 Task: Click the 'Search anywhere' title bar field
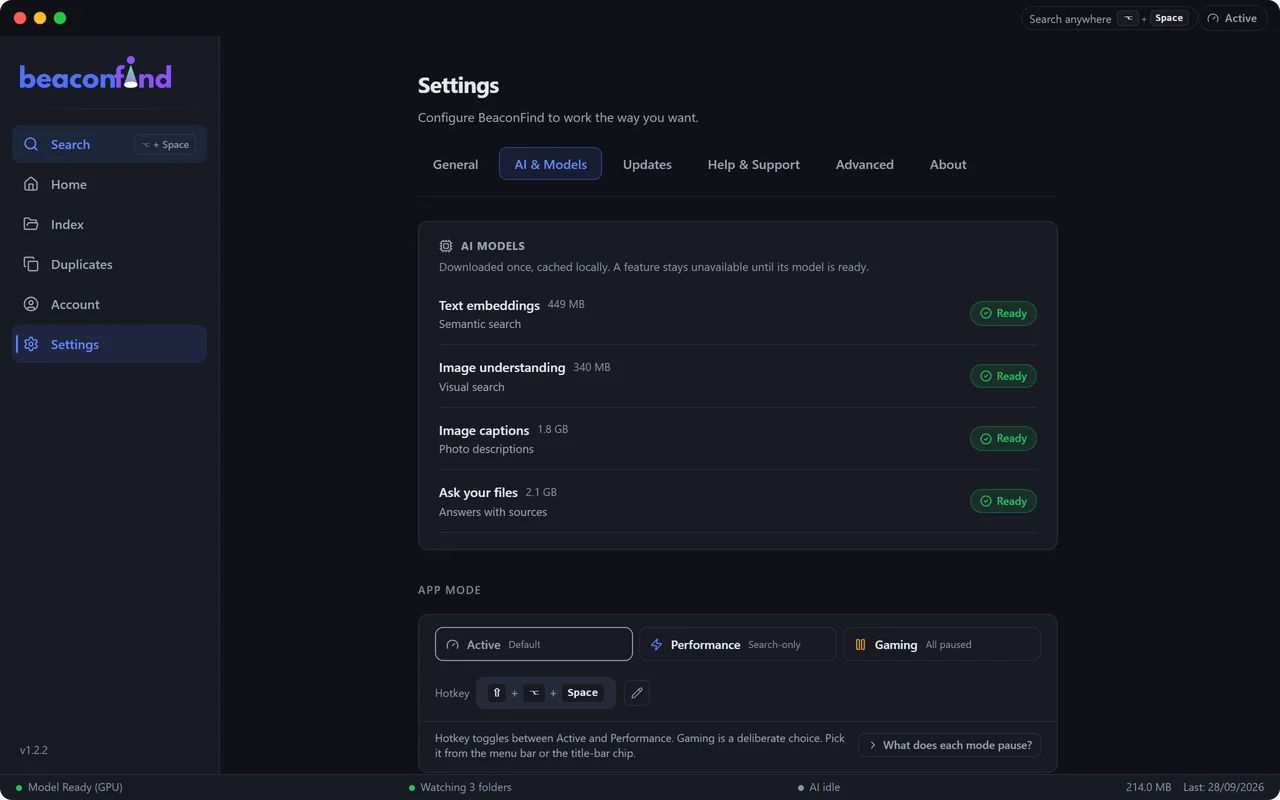coord(1108,18)
